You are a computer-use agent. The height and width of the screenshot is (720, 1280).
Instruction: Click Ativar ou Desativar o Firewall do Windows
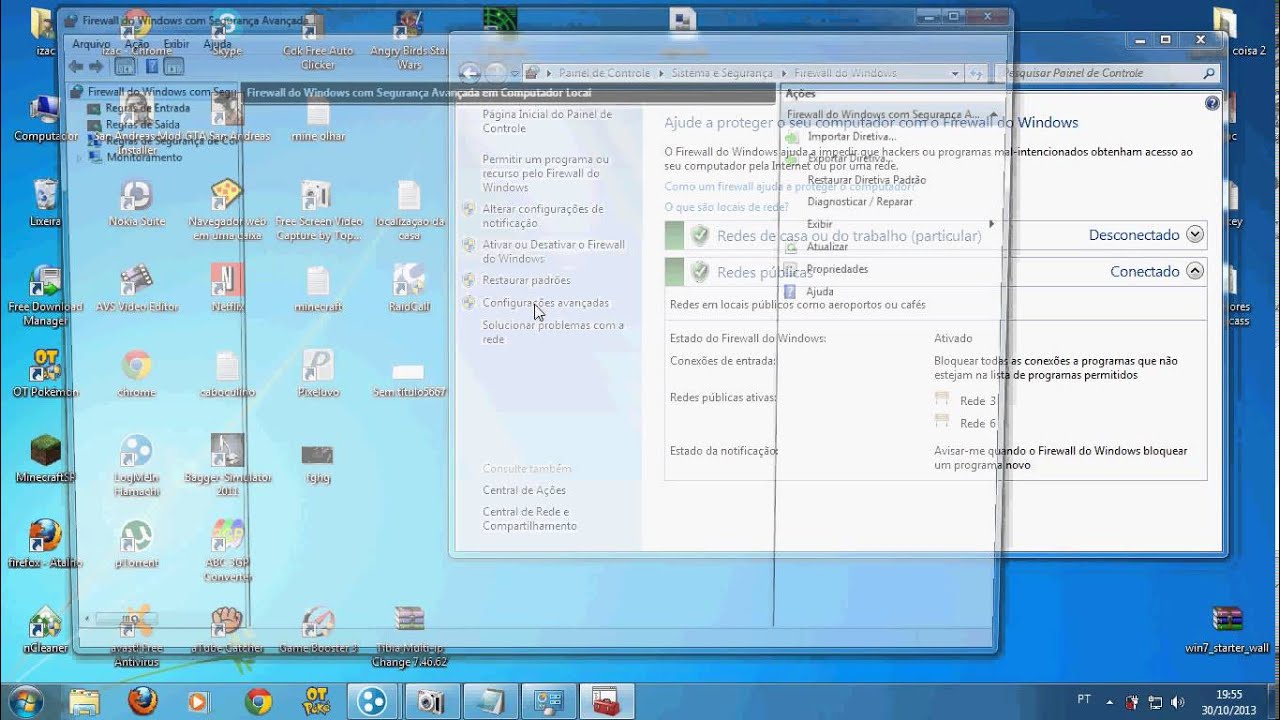coord(553,252)
